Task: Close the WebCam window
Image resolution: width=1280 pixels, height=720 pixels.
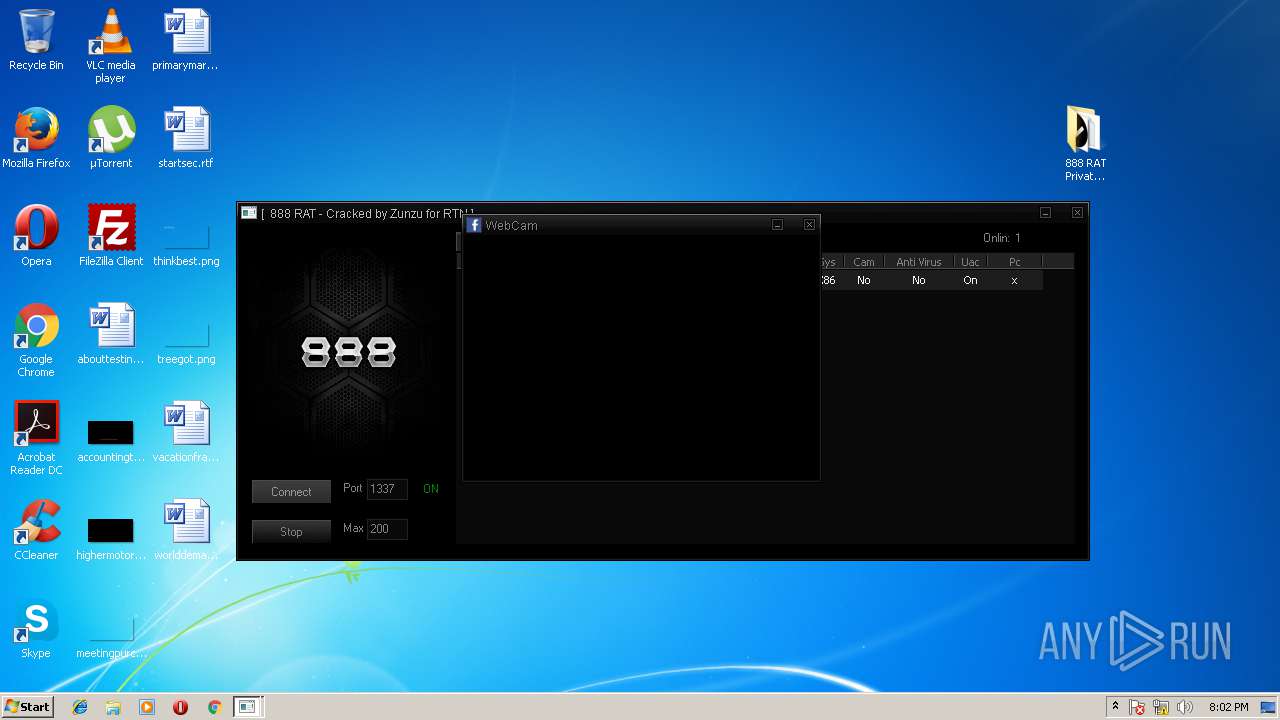Action: pyautogui.click(x=809, y=225)
